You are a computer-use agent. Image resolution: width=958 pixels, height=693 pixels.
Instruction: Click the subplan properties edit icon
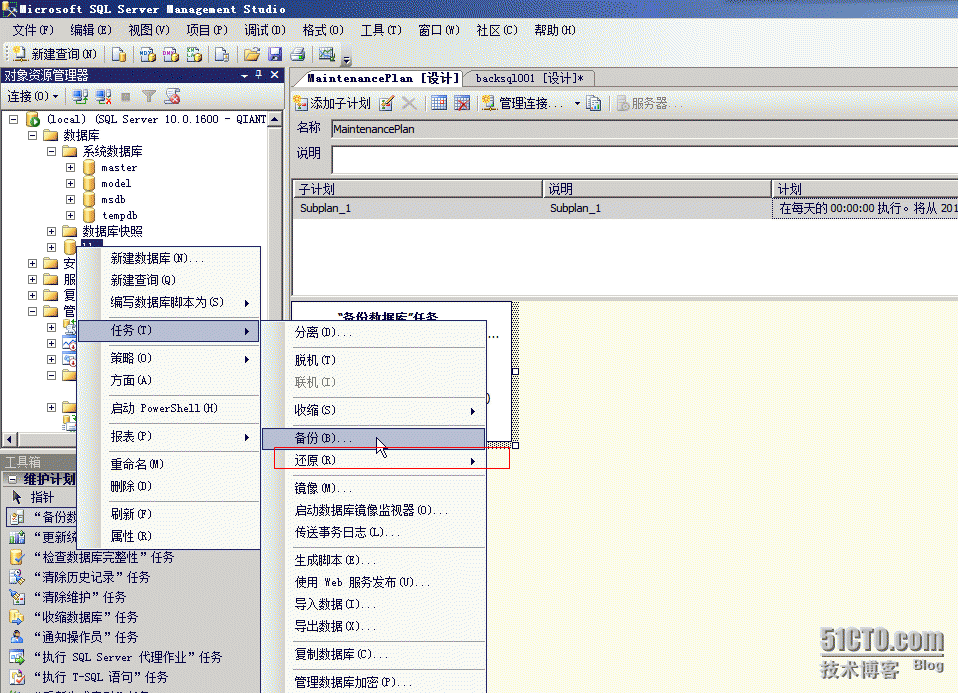386,103
